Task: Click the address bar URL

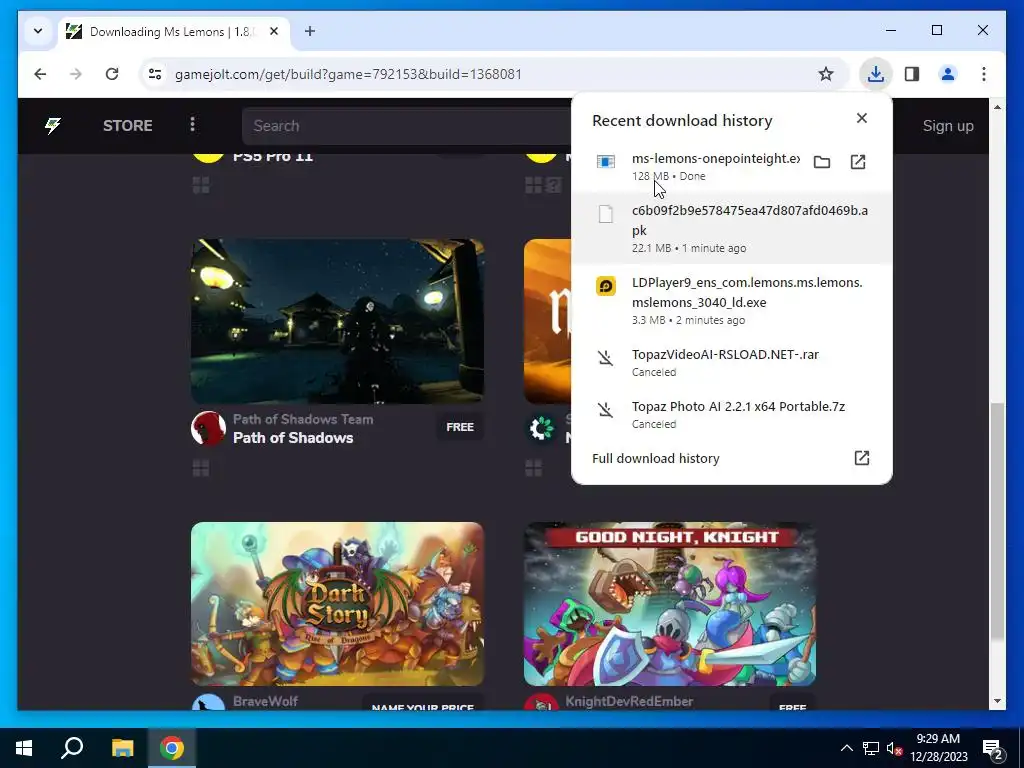Action: tap(348, 74)
